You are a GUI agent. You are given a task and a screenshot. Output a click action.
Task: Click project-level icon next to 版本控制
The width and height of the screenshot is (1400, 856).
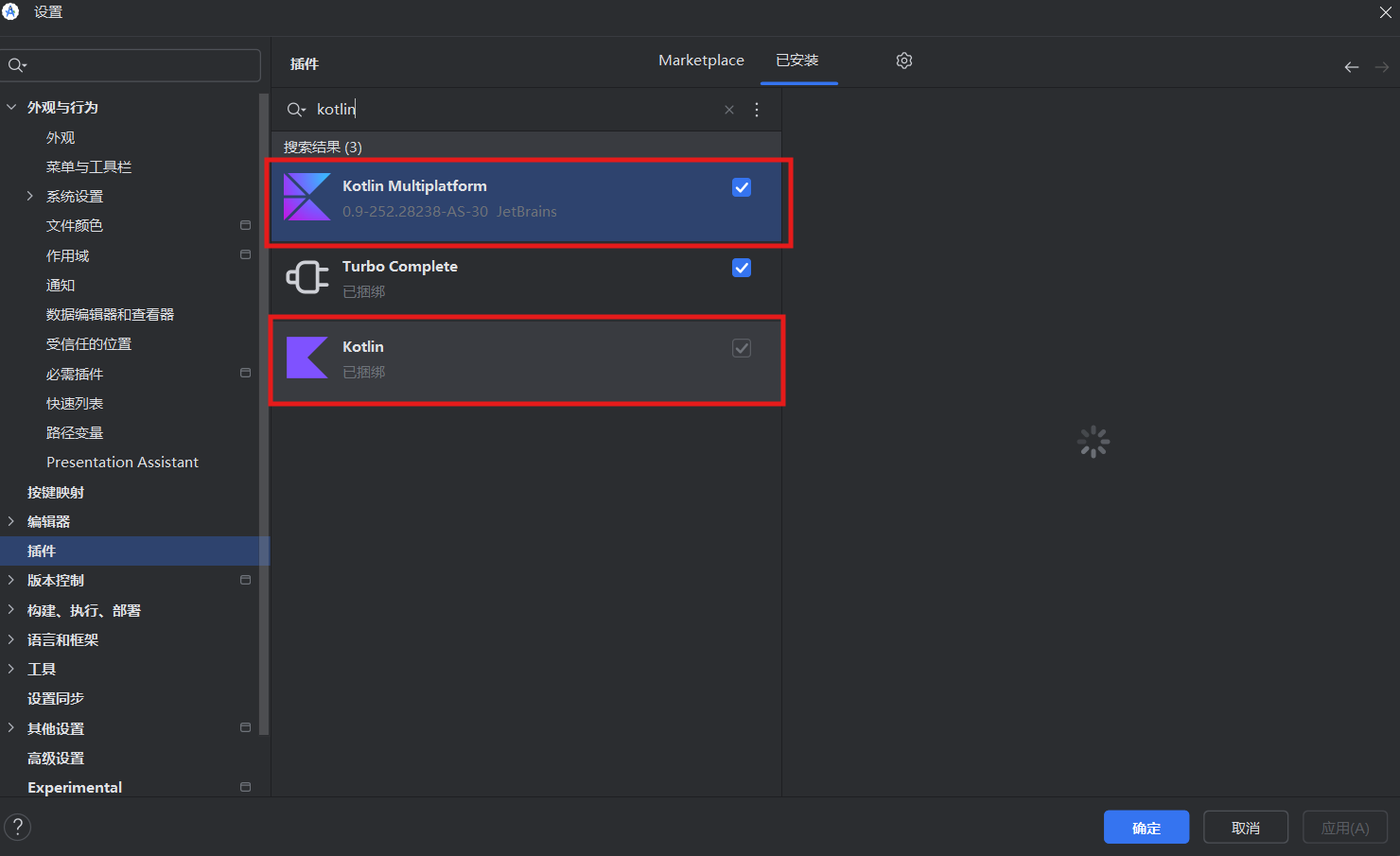click(x=246, y=580)
